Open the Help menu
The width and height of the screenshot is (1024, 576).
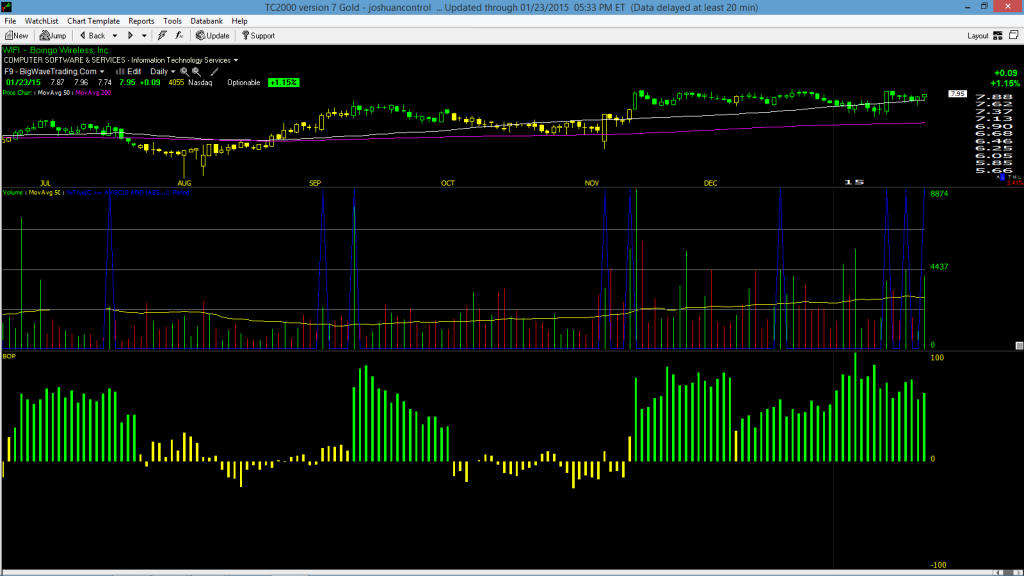[240, 21]
